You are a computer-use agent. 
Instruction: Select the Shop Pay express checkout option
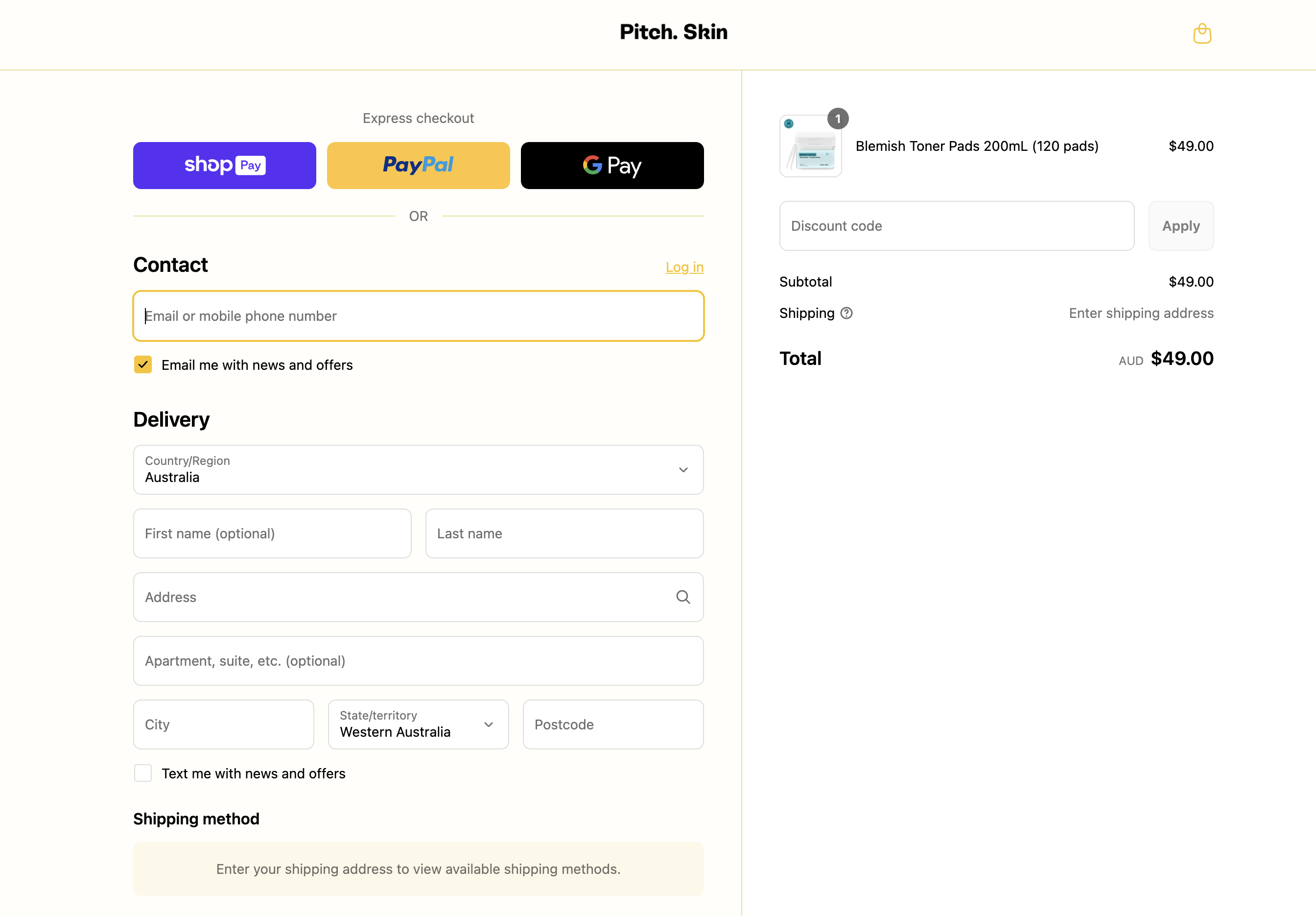(224, 165)
